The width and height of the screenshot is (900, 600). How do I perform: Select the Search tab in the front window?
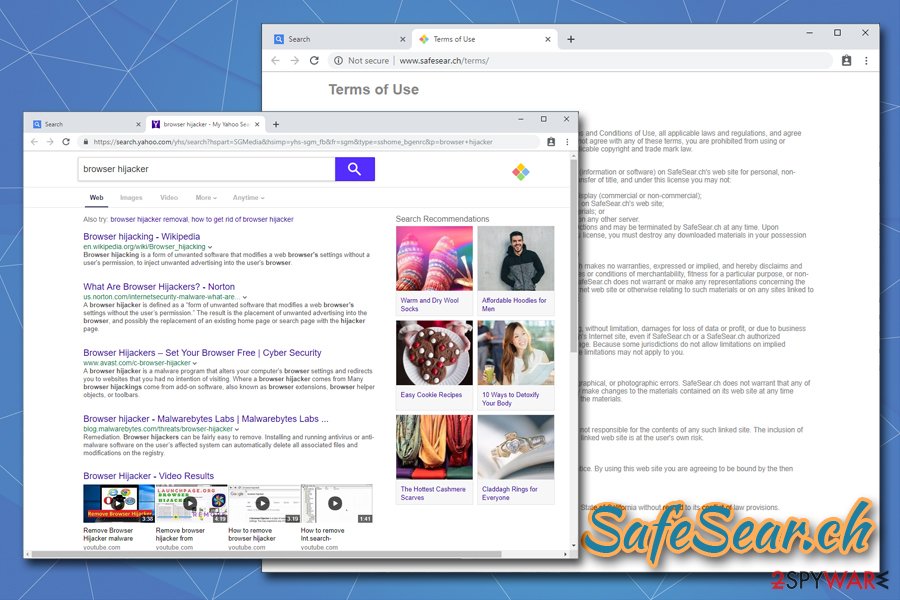point(86,124)
